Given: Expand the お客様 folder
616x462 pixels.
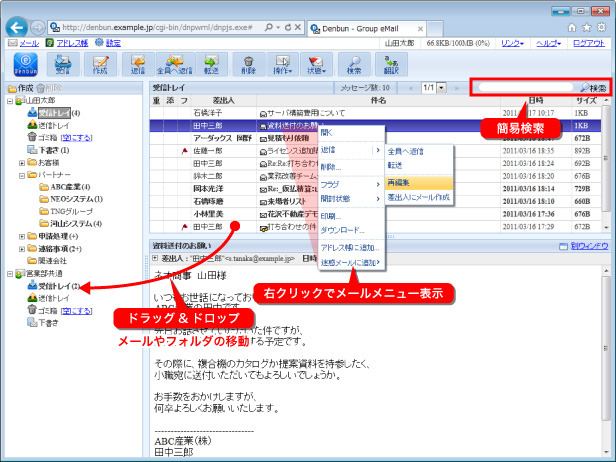Looking at the screenshot, I should [22, 163].
